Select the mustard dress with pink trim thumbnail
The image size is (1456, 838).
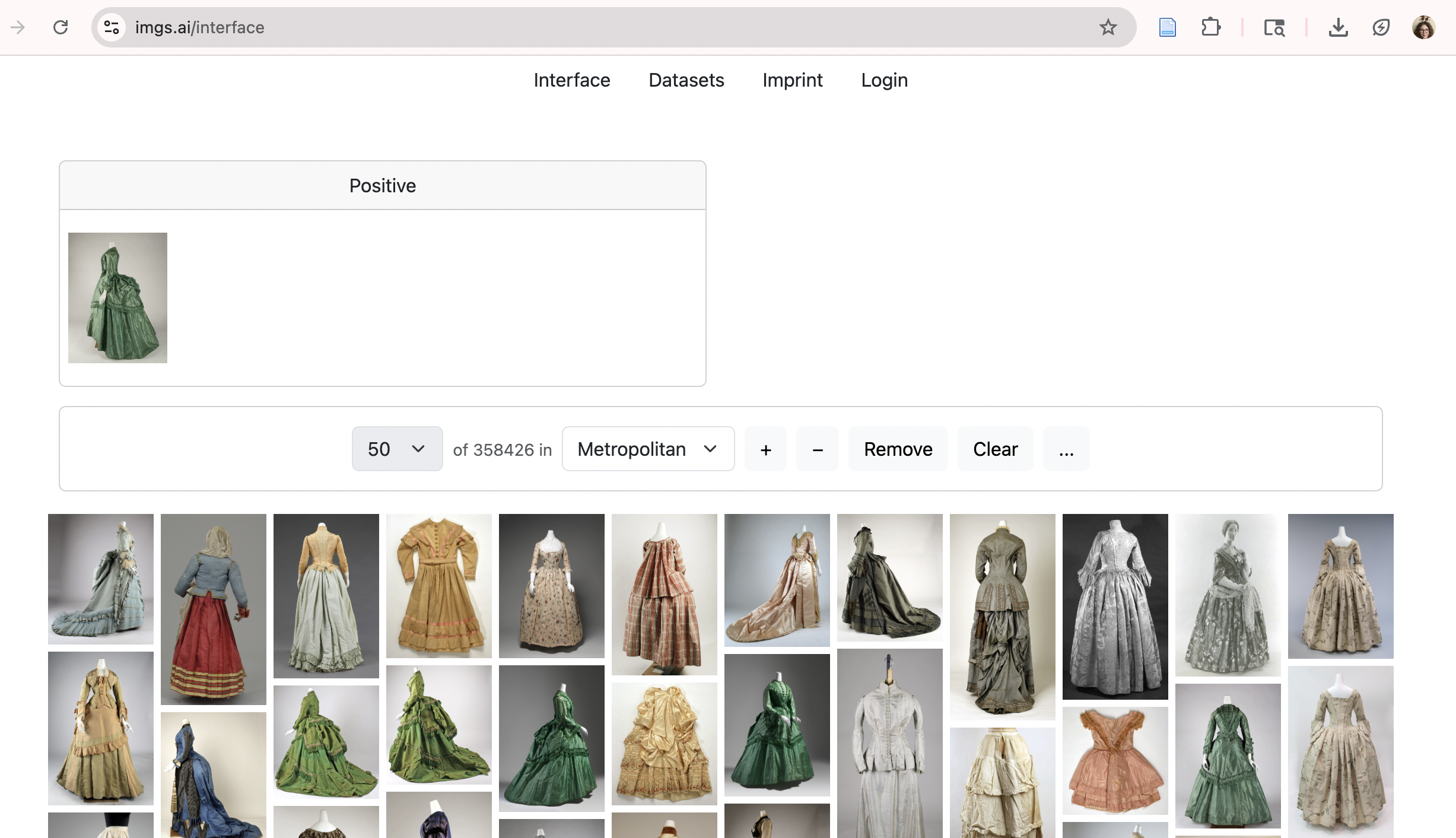pyautogui.click(x=439, y=586)
